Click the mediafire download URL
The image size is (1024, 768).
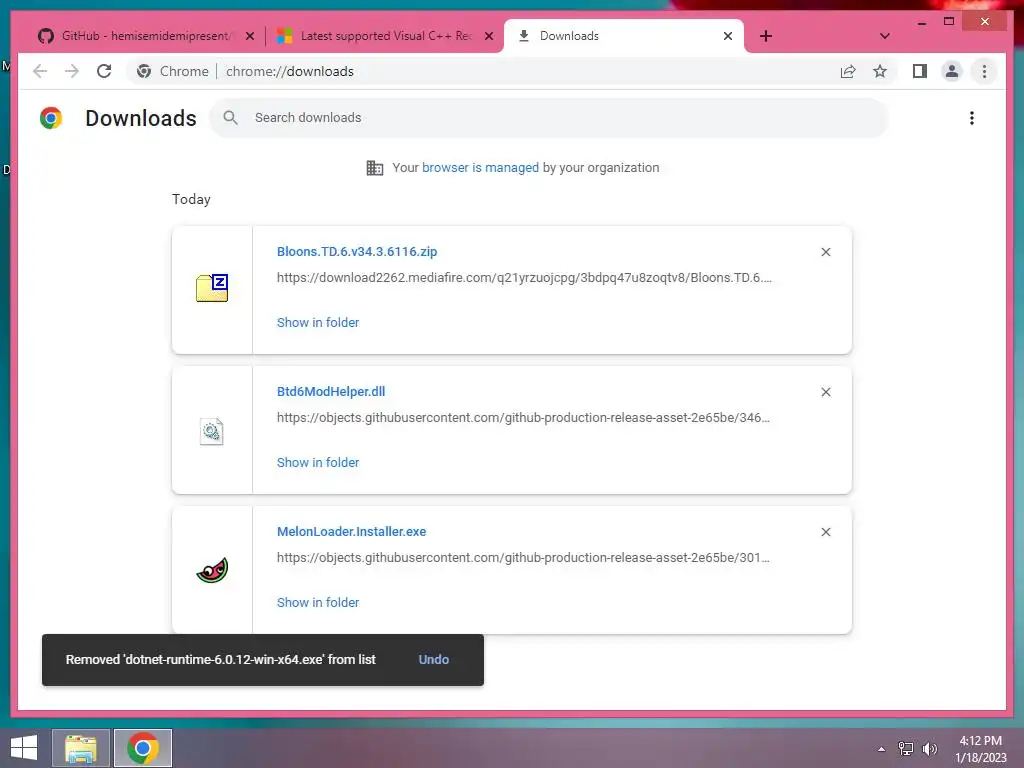pos(524,278)
